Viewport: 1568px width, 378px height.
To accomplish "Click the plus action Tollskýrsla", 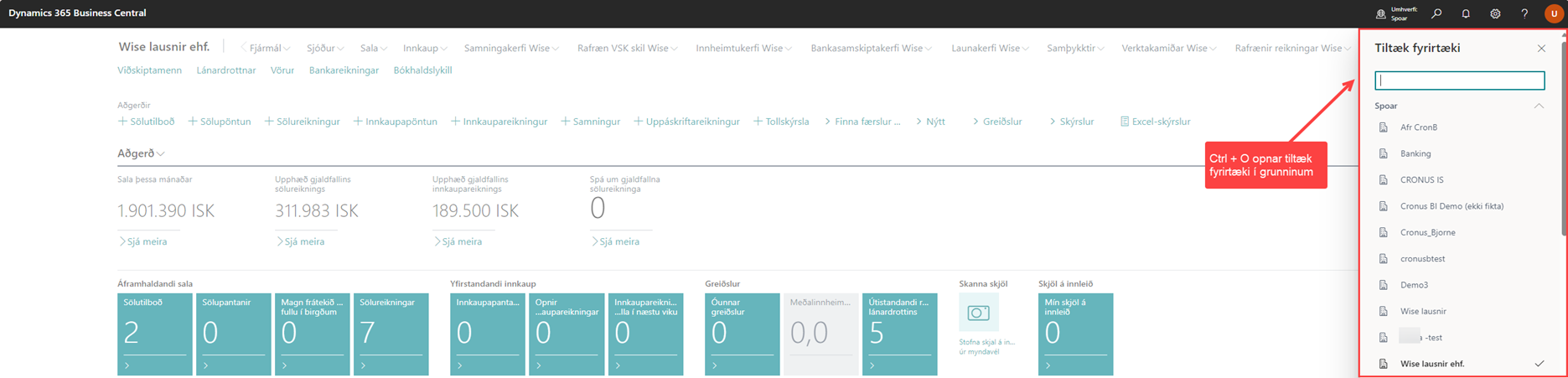I will tap(782, 122).
